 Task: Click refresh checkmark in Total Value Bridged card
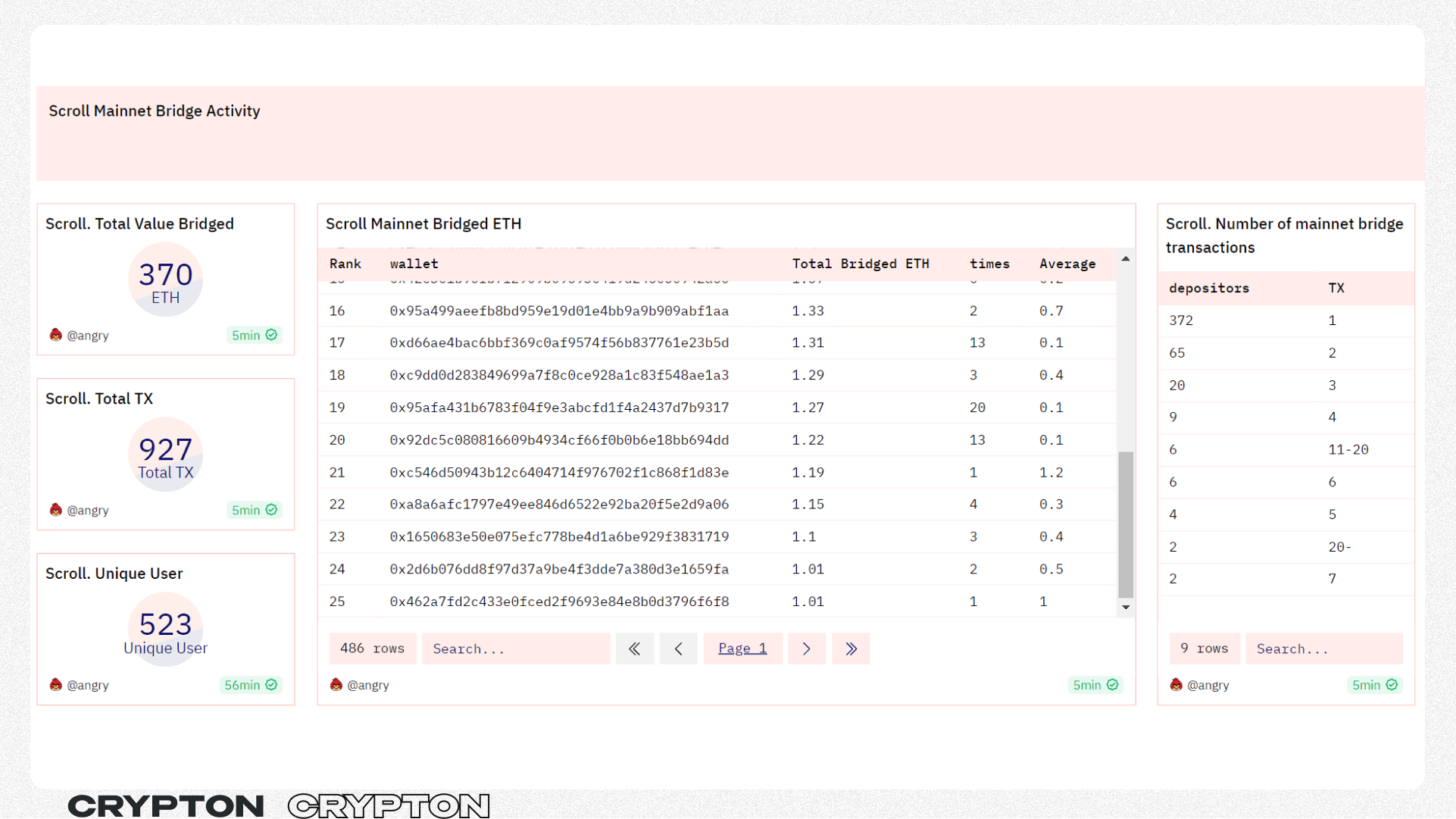[271, 335]
